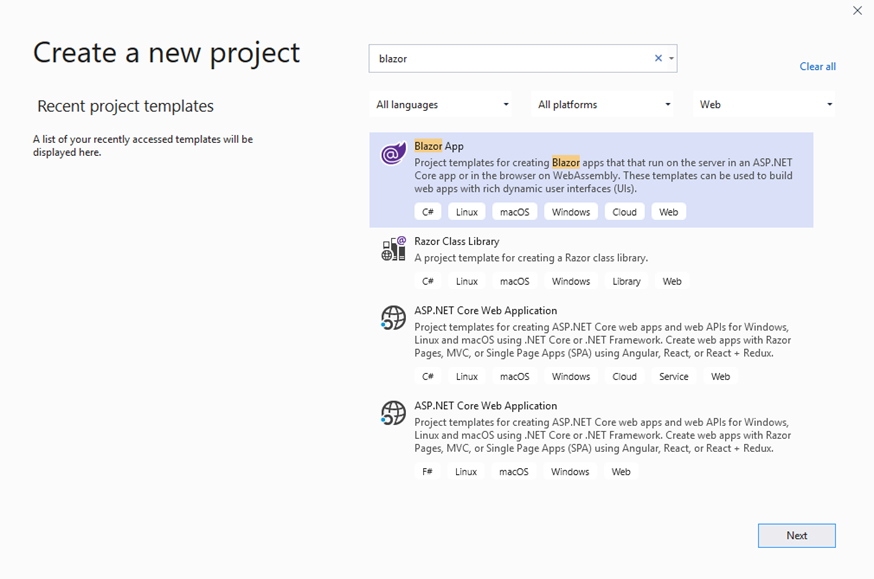Click the Web tag under Blazor App

[x=668, y=212]
